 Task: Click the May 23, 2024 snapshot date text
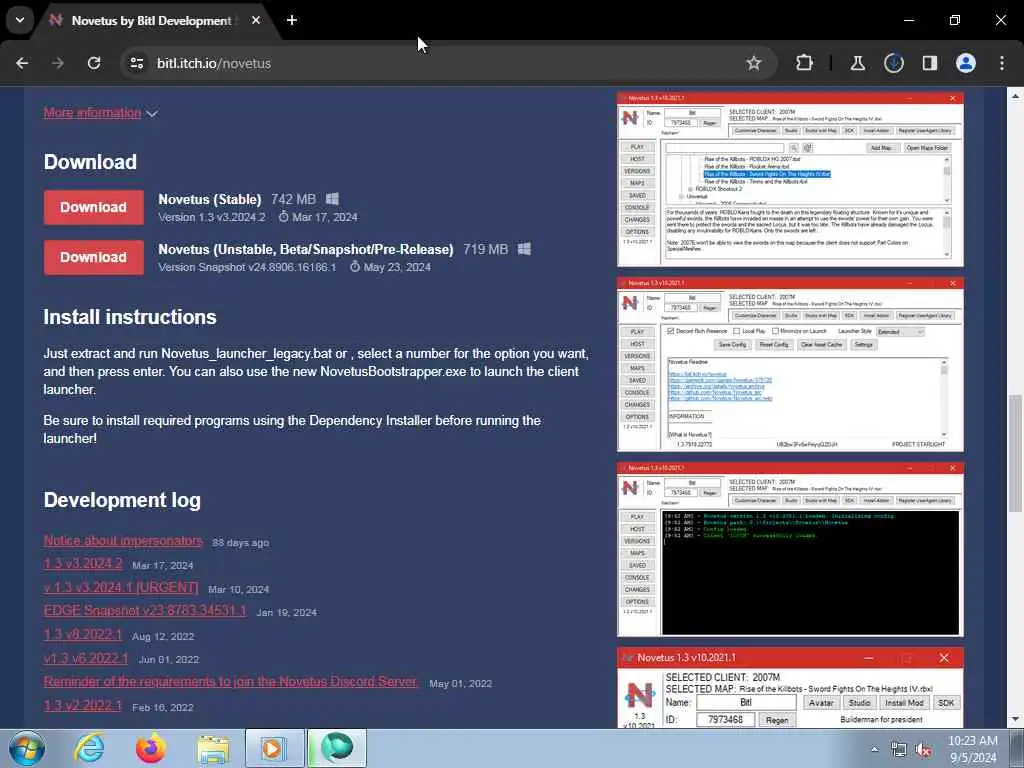[397, 266]
